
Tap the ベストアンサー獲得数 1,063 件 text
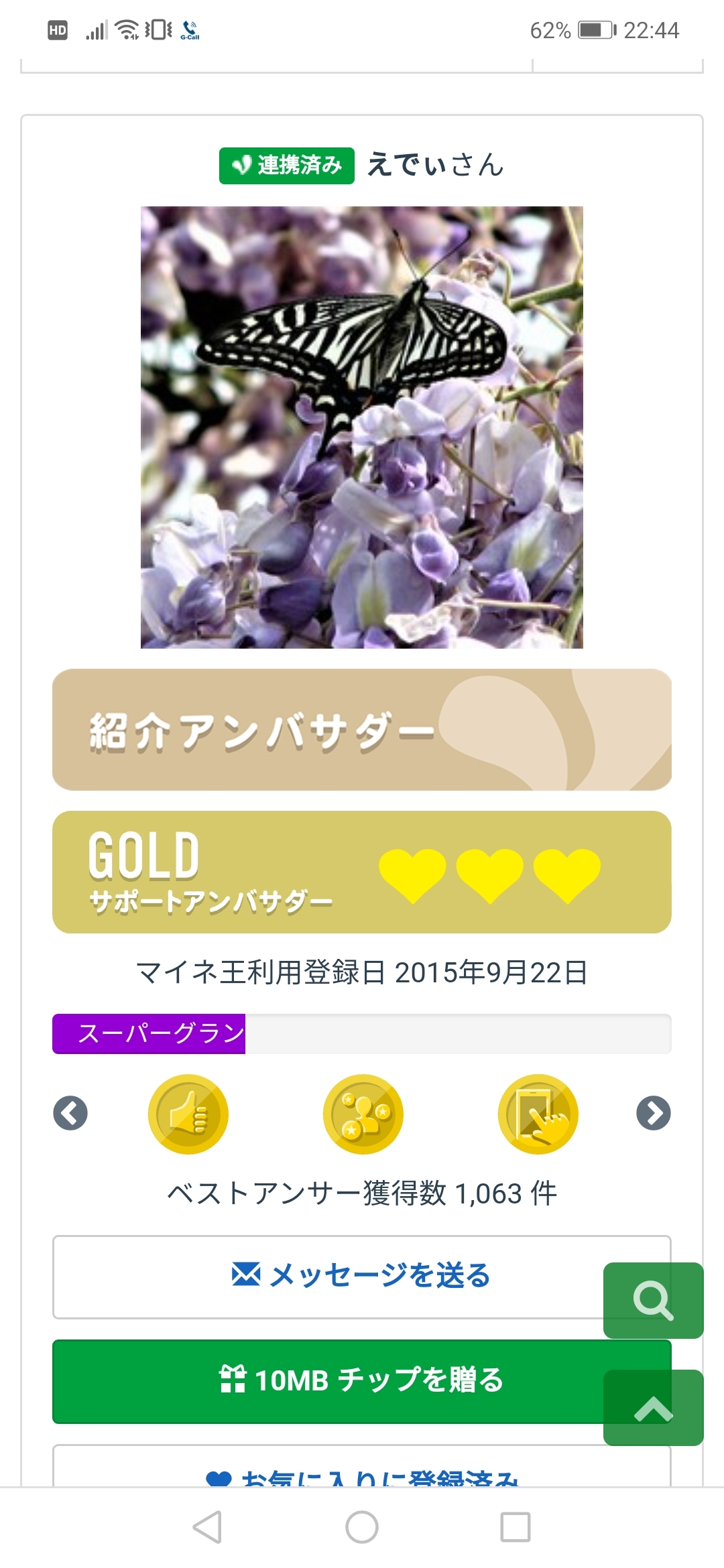tap(362, 1193)
